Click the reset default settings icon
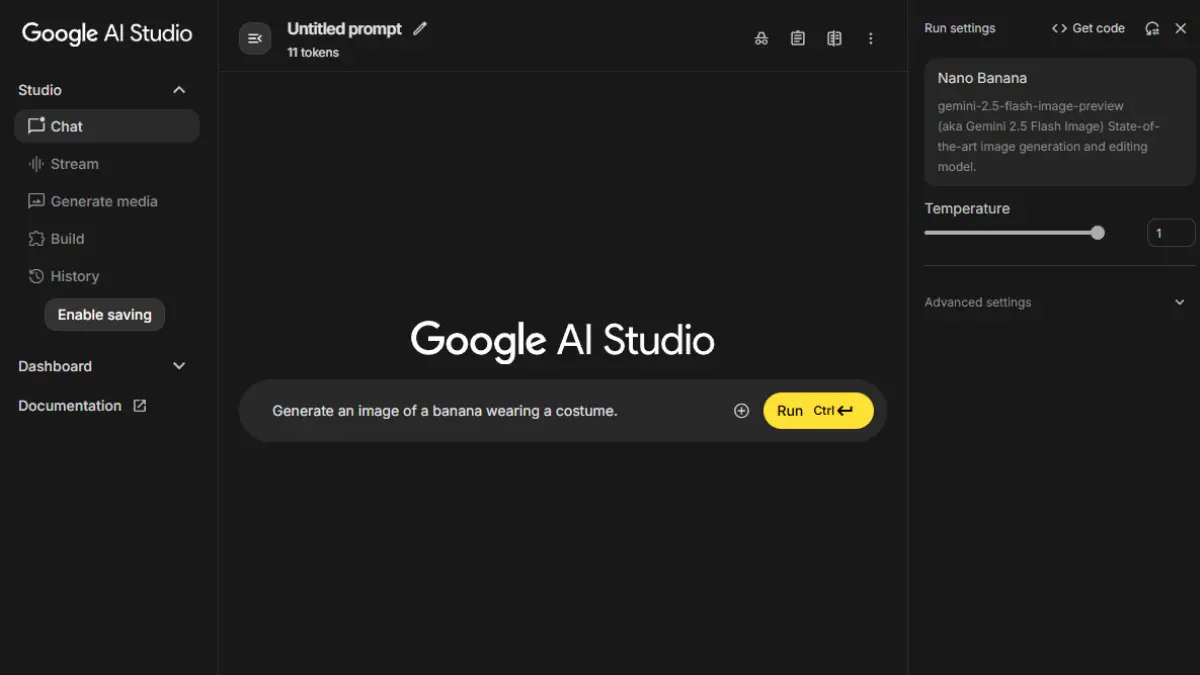 pos(1152,28)
